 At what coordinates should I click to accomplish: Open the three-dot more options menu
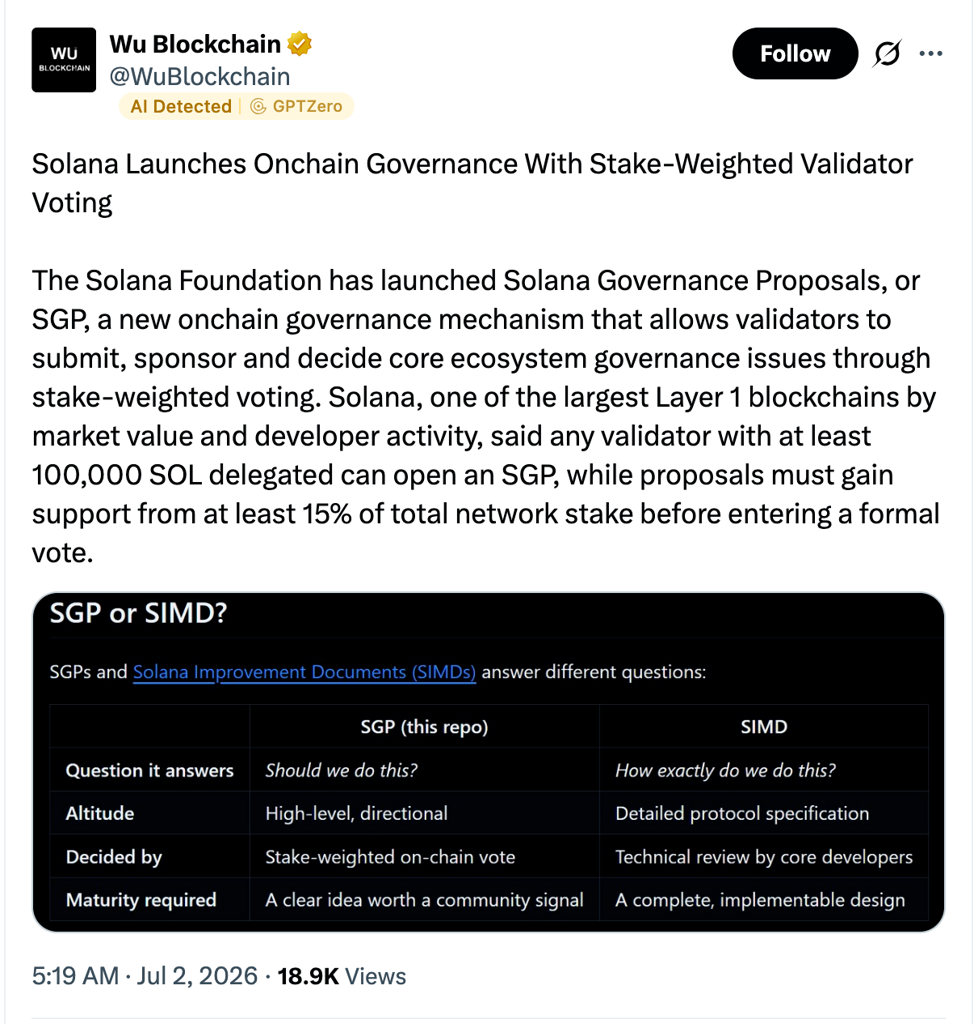coord(930,54)
